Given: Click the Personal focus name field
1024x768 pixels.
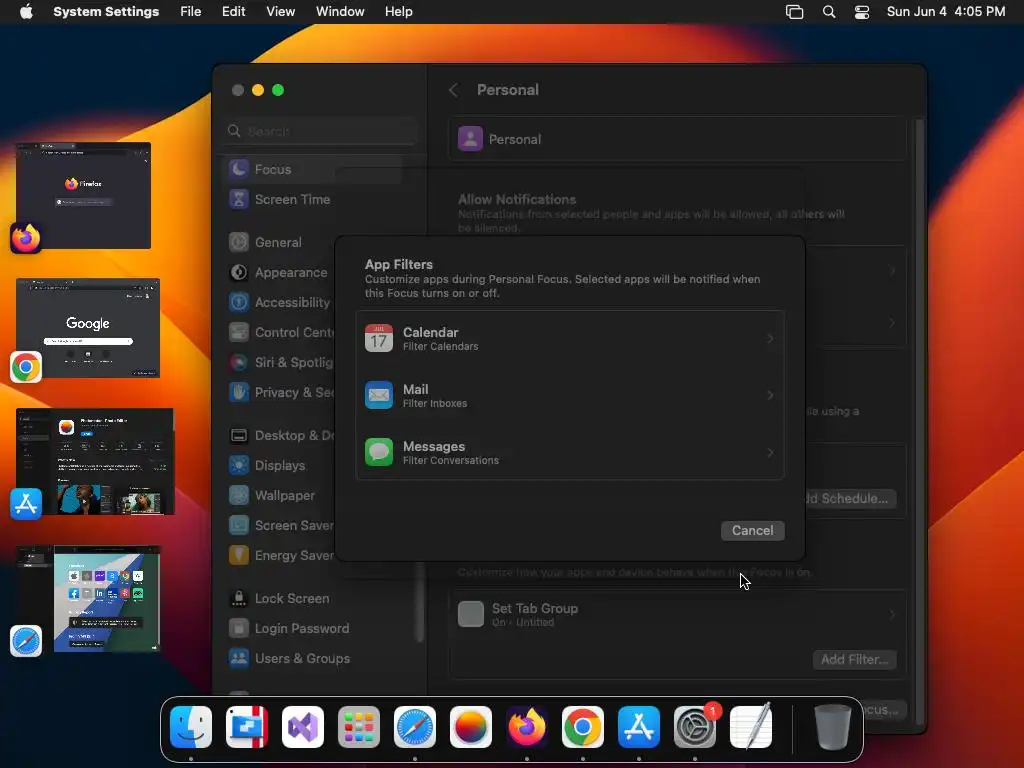Looking at the screenshot, I should pos(677,139).
